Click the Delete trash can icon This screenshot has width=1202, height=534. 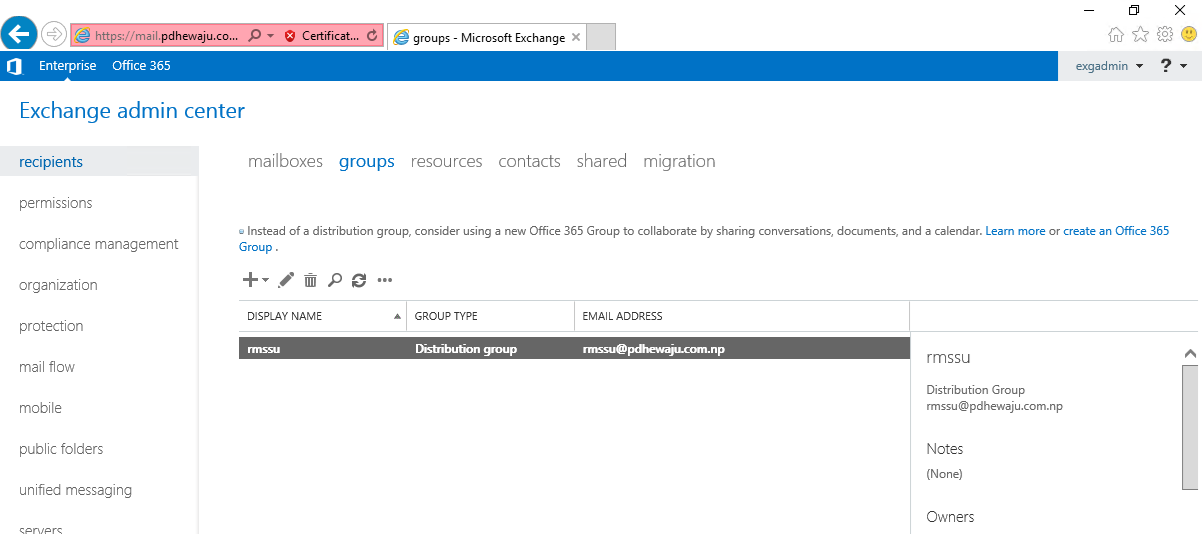(x=311, y=280)
